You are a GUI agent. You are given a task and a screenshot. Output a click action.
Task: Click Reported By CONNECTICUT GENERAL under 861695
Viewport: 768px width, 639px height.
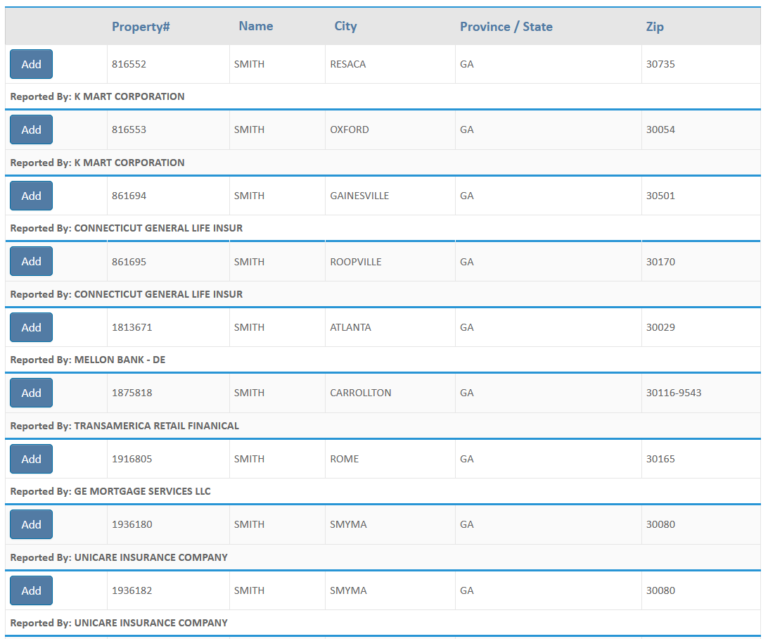[126, 294]
